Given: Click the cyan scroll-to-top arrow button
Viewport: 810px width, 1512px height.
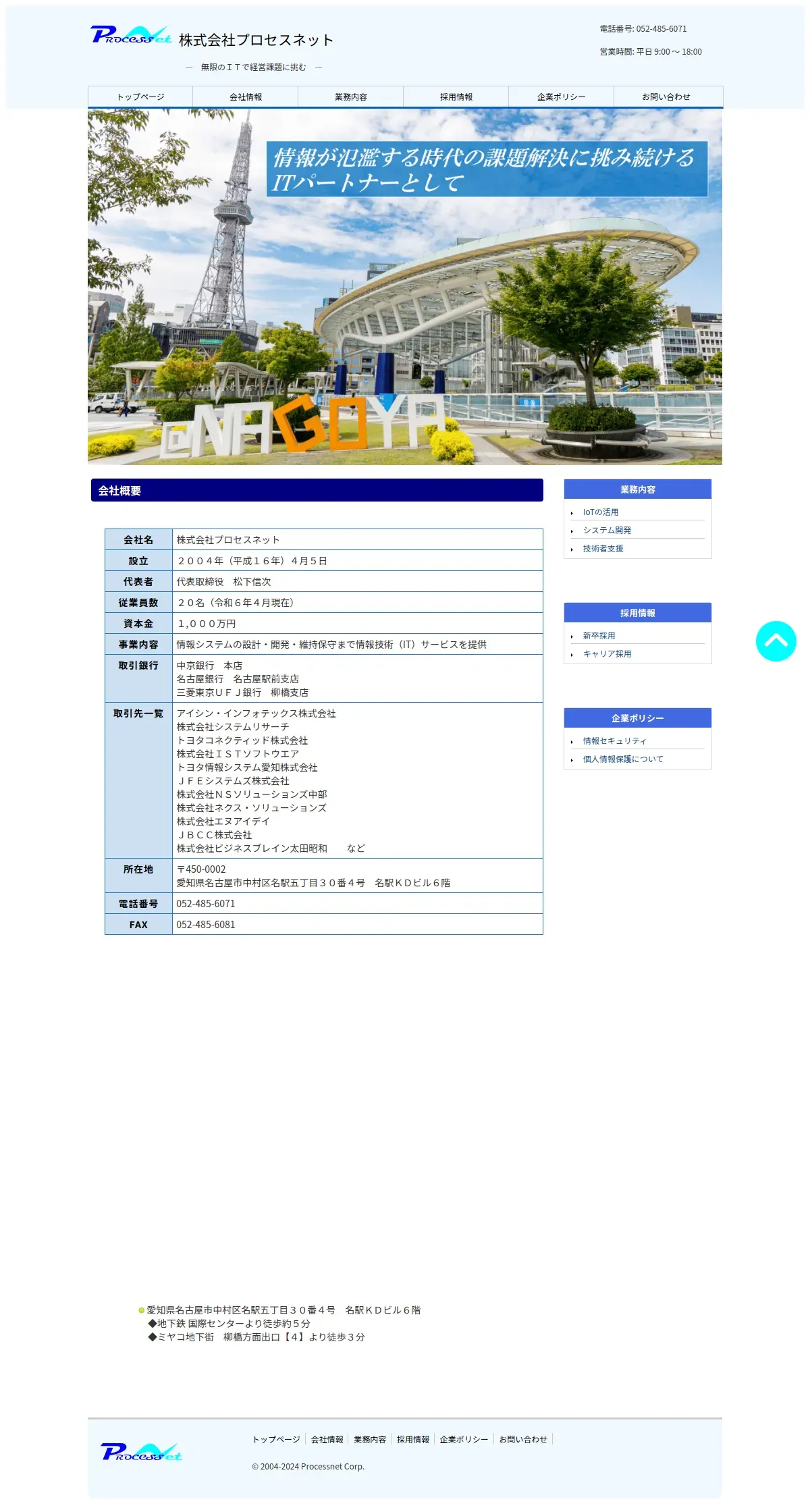Looking at the screenshot, I should (x=776, y=641).
